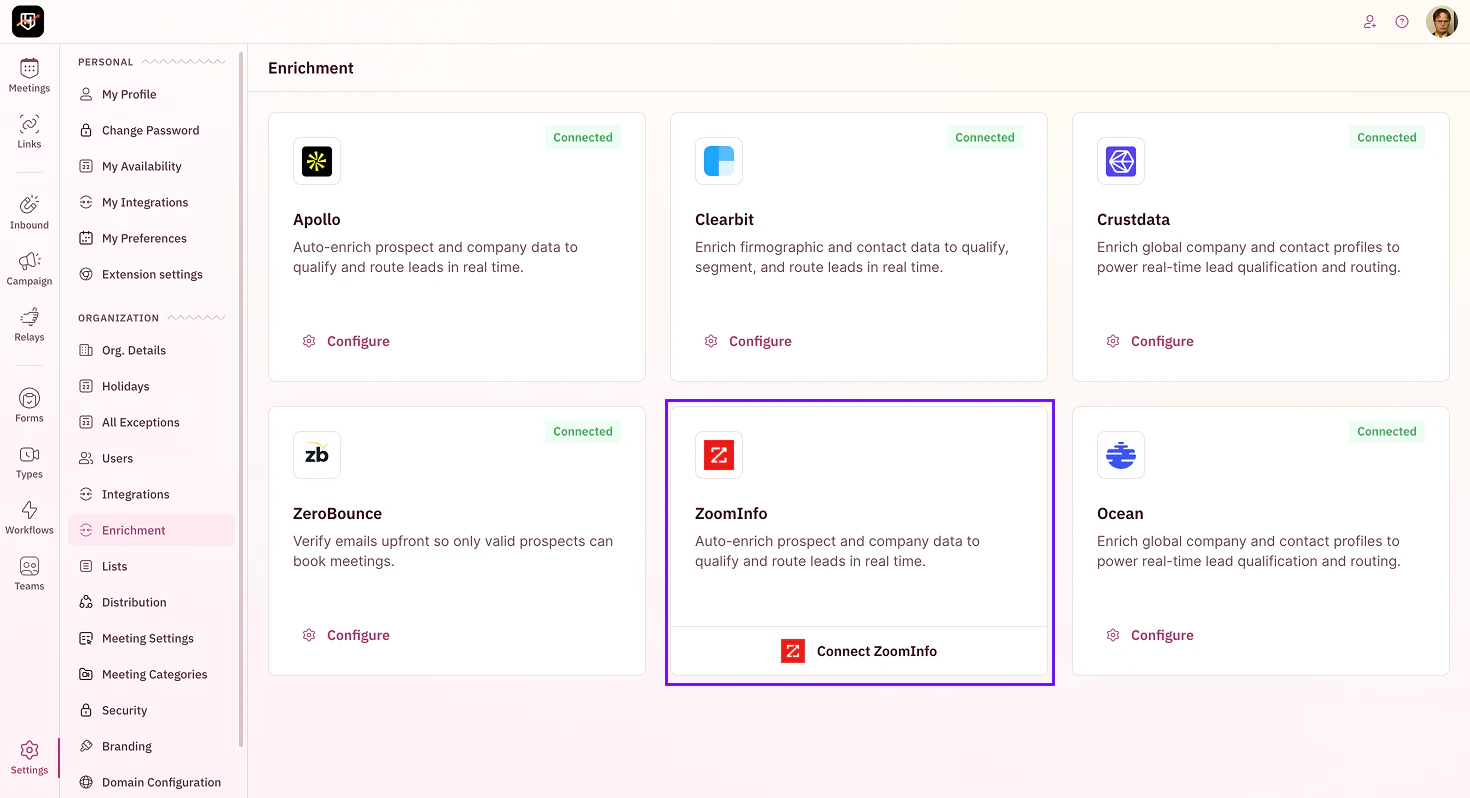This screenshot has width=1470, height=798.
Task: Click the Clearbit logo icon
Action: (x=719, y=161)
